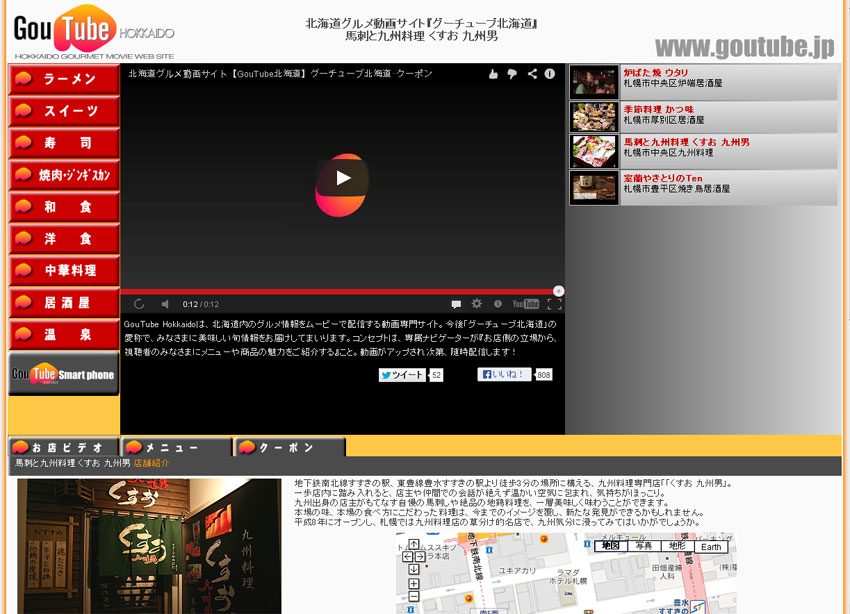Click the Facebook いいね！ button

(x=504, y=374)
